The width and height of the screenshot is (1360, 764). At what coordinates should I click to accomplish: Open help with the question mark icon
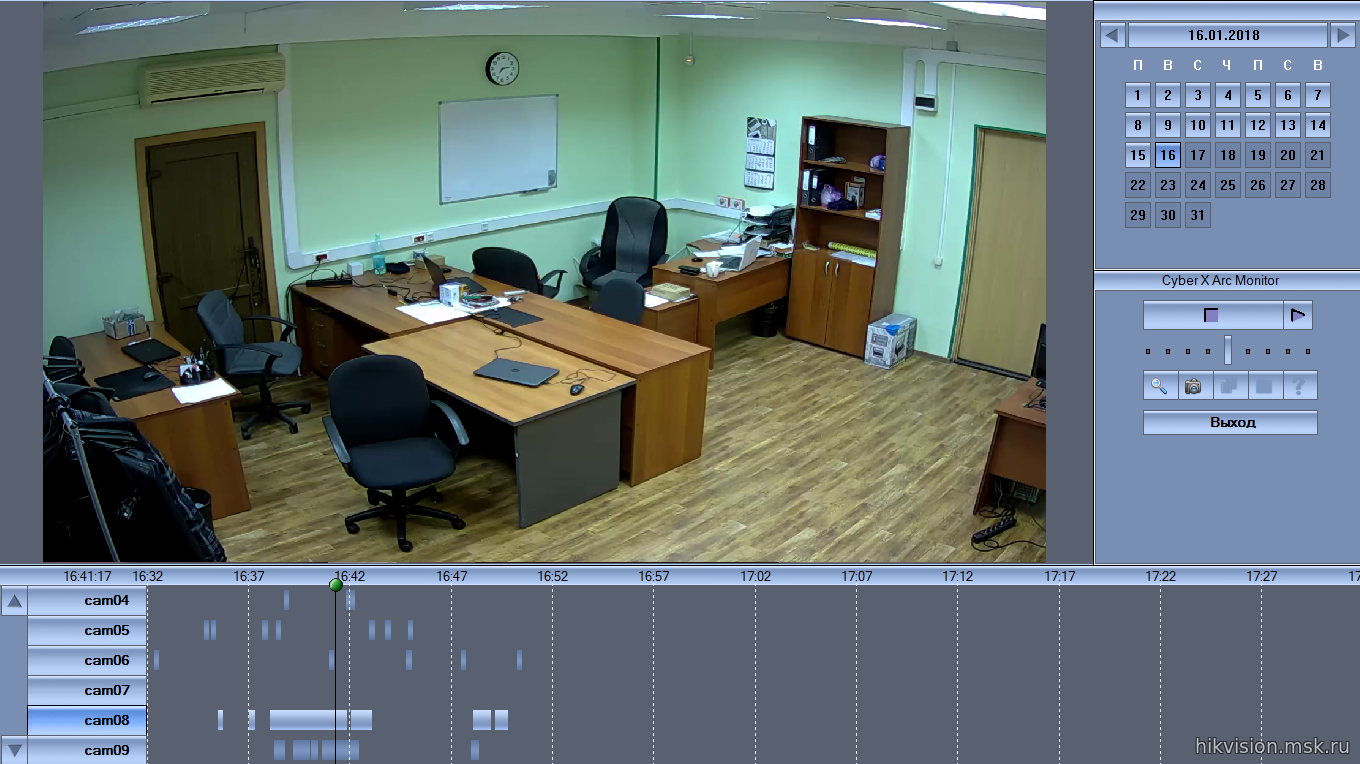click(1300, 386)
